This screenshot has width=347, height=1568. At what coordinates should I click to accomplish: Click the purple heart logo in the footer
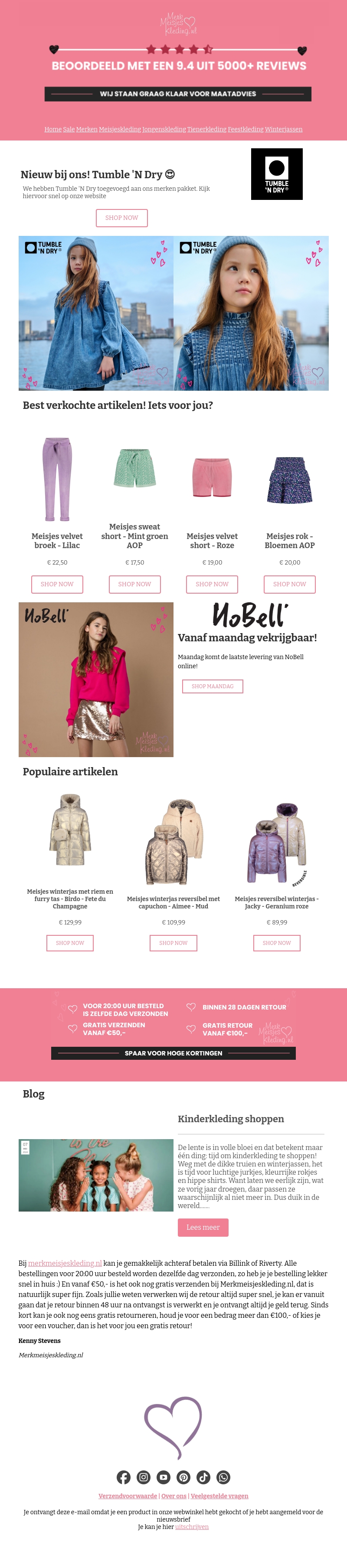point(173,1428)
